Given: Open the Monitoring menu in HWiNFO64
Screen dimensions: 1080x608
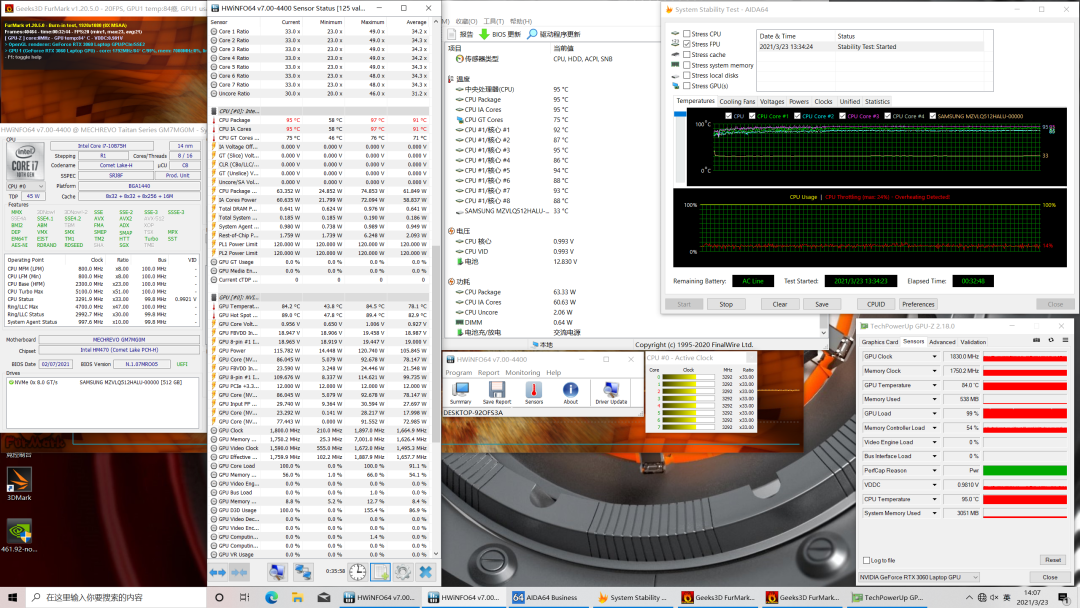Looking at the screenshot, I should (x=522, y=372).
